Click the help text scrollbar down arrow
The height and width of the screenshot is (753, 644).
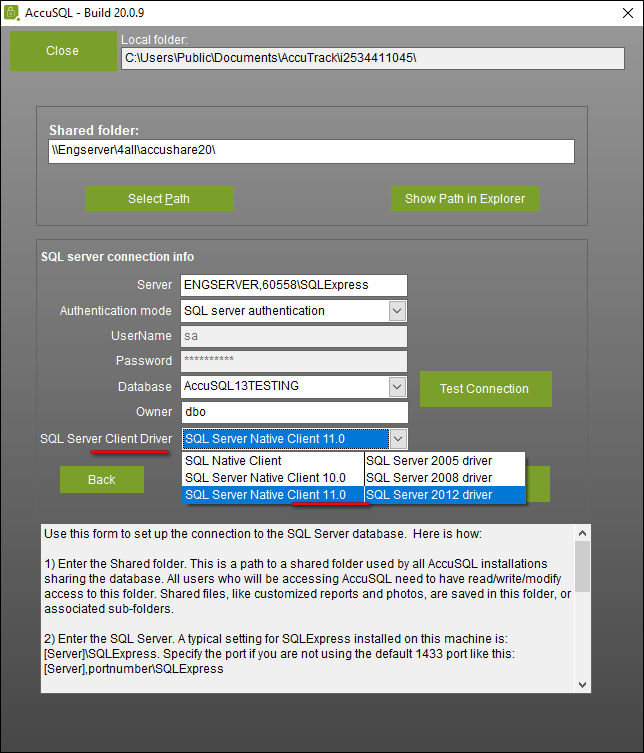[582, 684]
